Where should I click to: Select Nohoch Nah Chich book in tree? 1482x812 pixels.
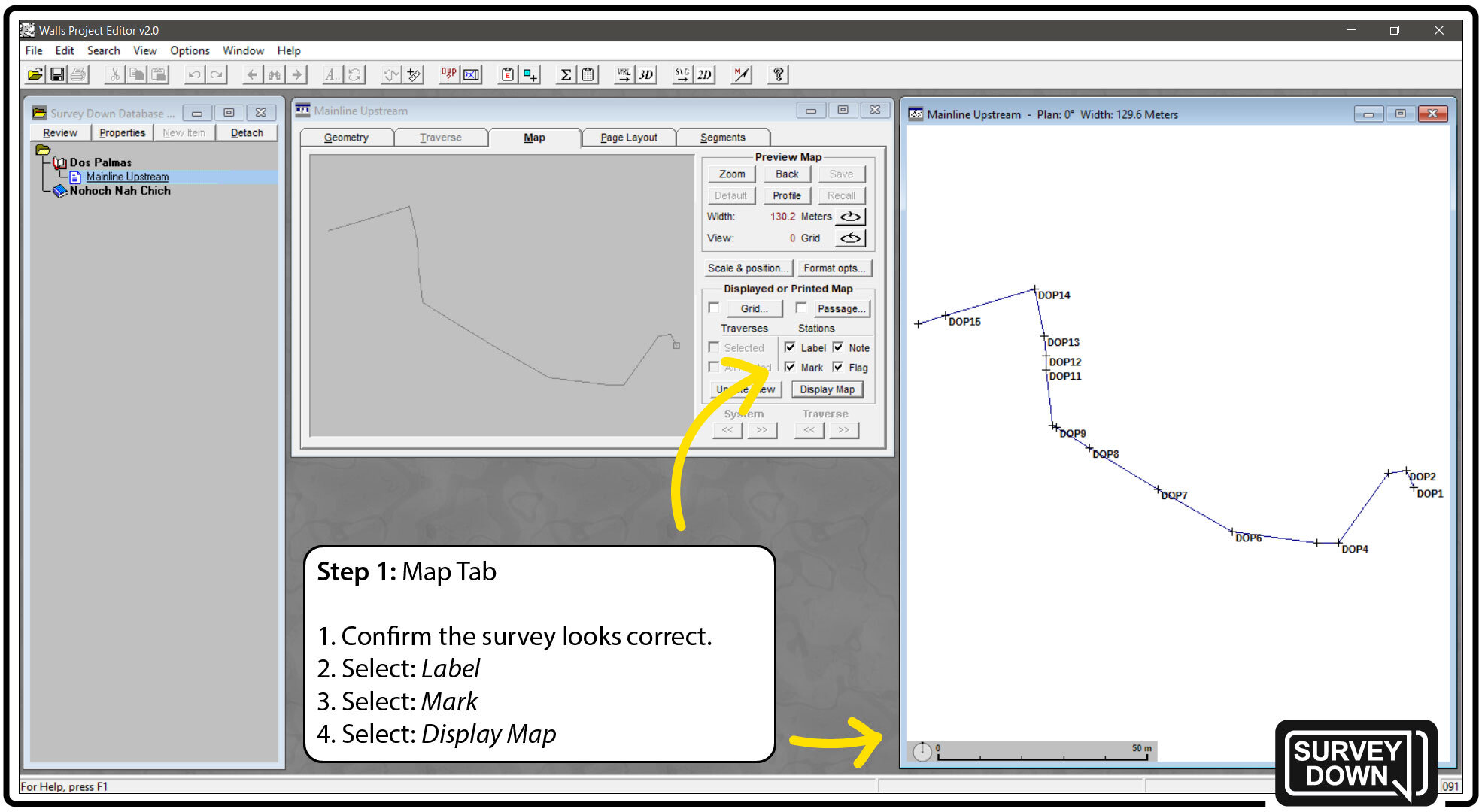[120, 191]
